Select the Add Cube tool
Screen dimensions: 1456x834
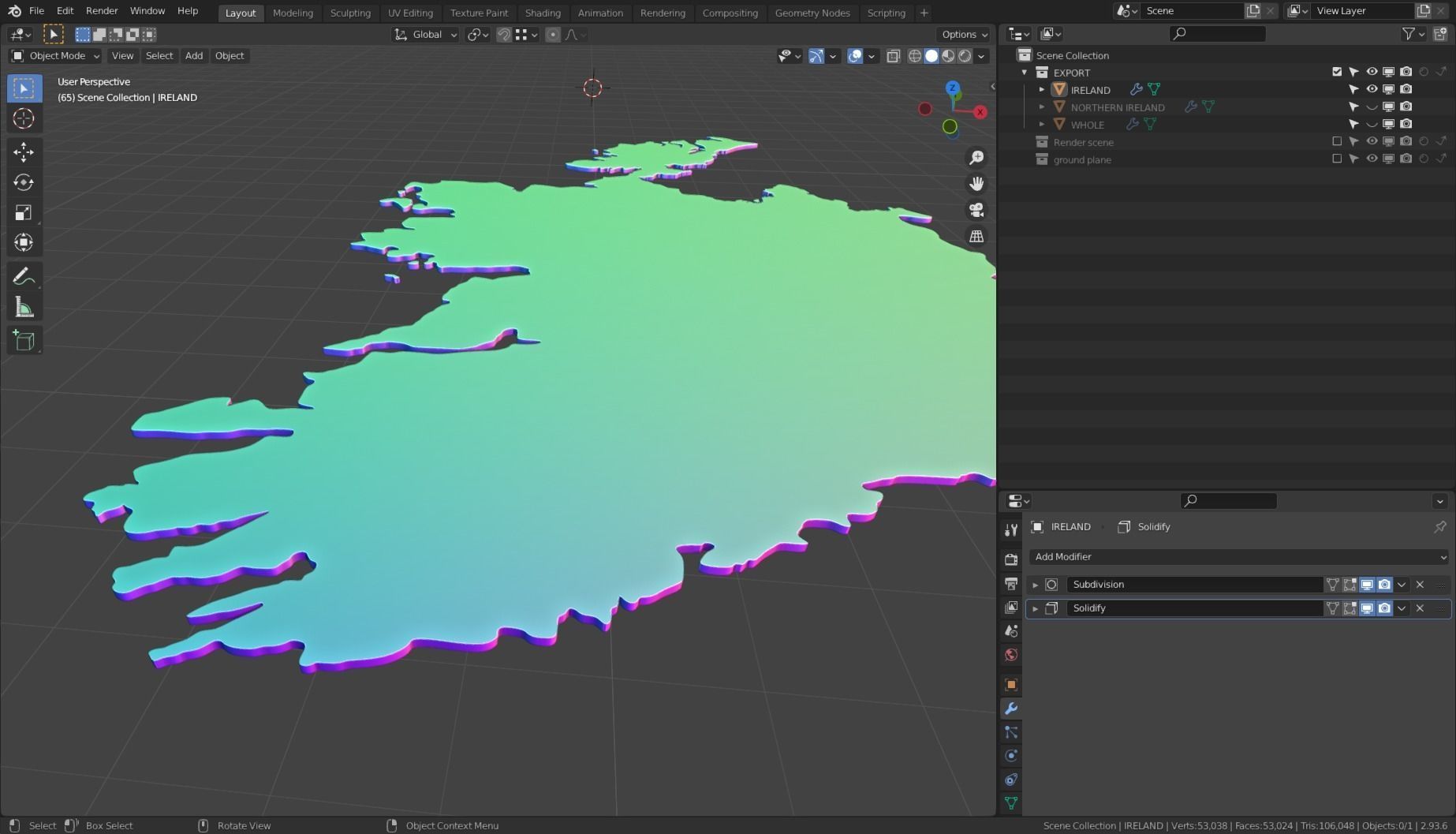[x=24, y=341]
